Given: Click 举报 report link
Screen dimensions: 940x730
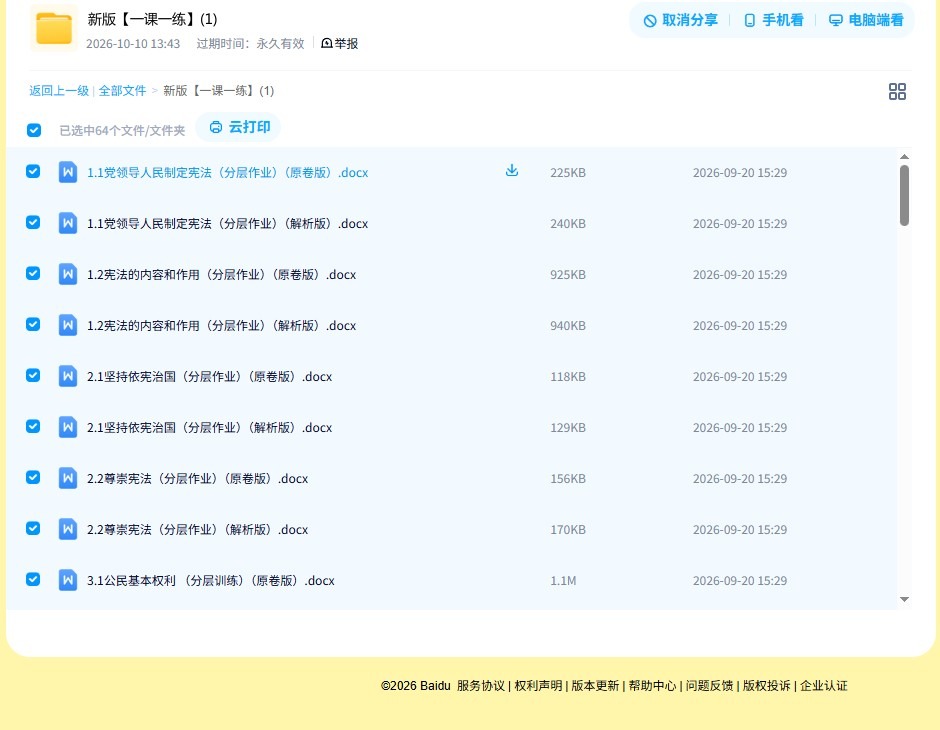Looking at the screenshot, I should coord(339,43).
